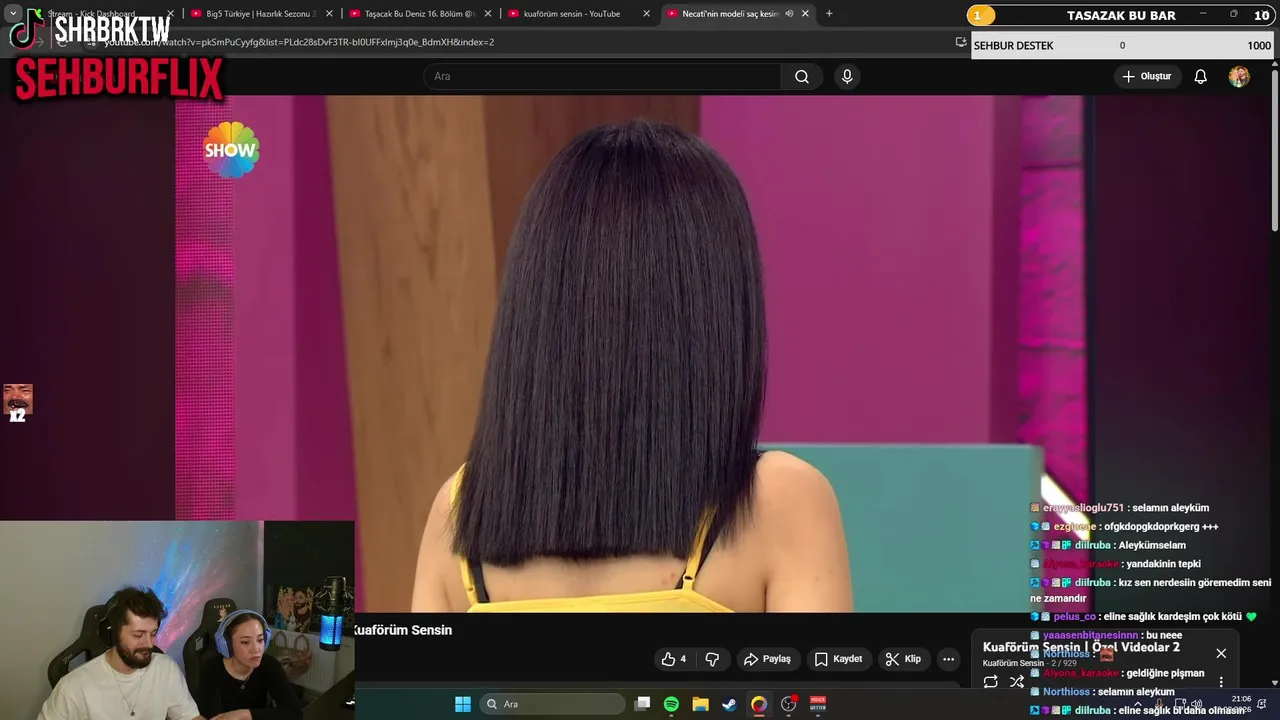The height and width of the screenshot is (720, 1280).
Task: Click the Kuaförüm Sensin | Özel Videolar 2 playlist title
Action: [1081, 647]
